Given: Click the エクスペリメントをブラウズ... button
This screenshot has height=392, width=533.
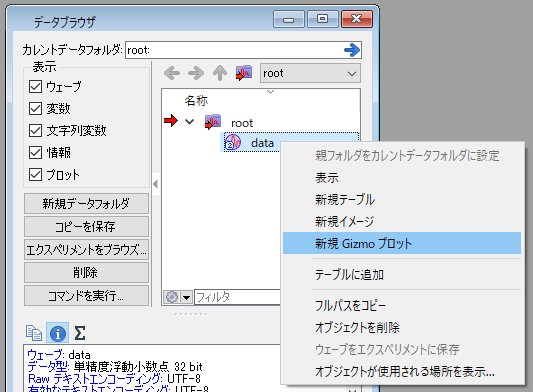Looking at the screenshot, I should click(x=86, y=250).
